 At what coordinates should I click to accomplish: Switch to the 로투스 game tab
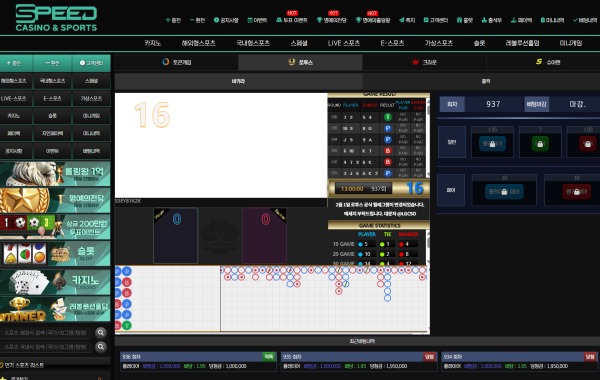300,62
